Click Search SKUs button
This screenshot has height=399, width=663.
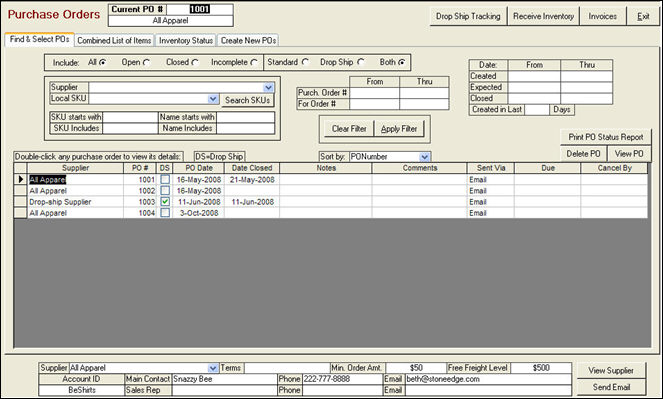[247, 100]
